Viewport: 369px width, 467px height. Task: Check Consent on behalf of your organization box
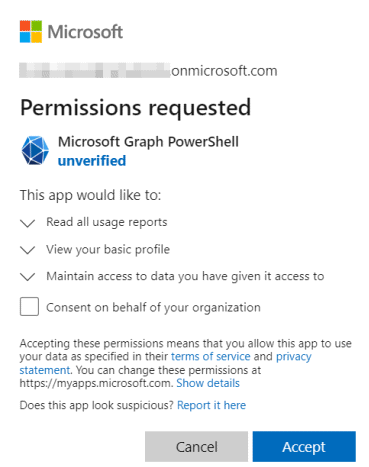(x=29, y=306)
